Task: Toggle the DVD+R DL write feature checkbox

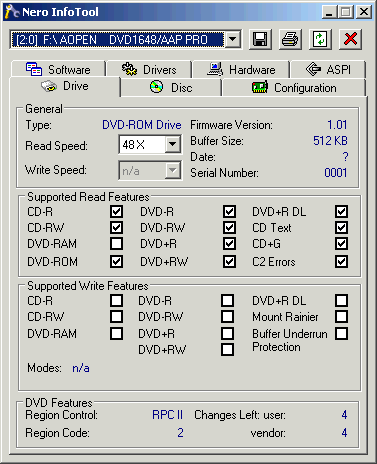Action: point(342,300)
